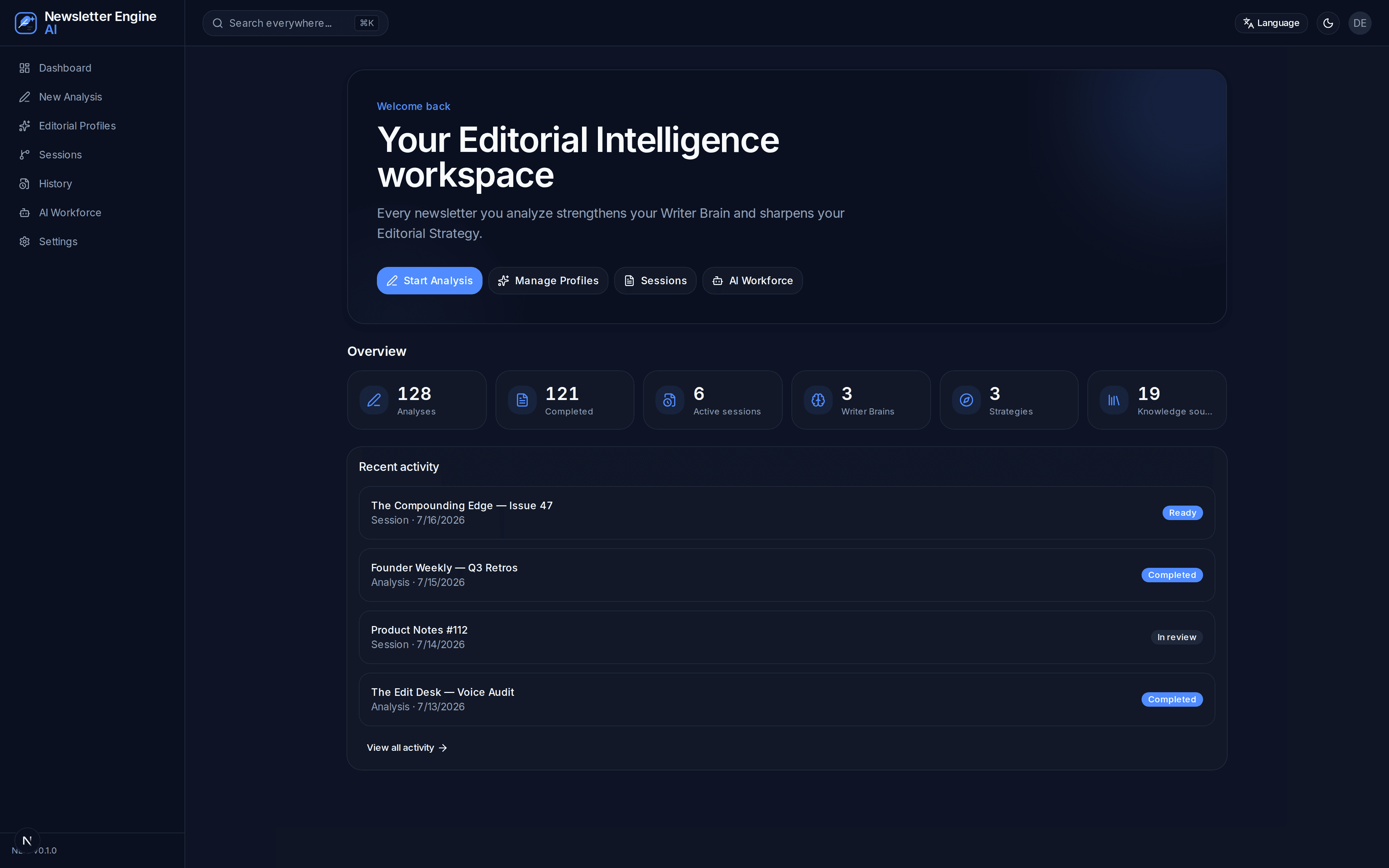The height and width of the screenshot is (868, 1389).
Task: Open The Compounding Edge — Issue 47 activity
Action: point(786,512)
